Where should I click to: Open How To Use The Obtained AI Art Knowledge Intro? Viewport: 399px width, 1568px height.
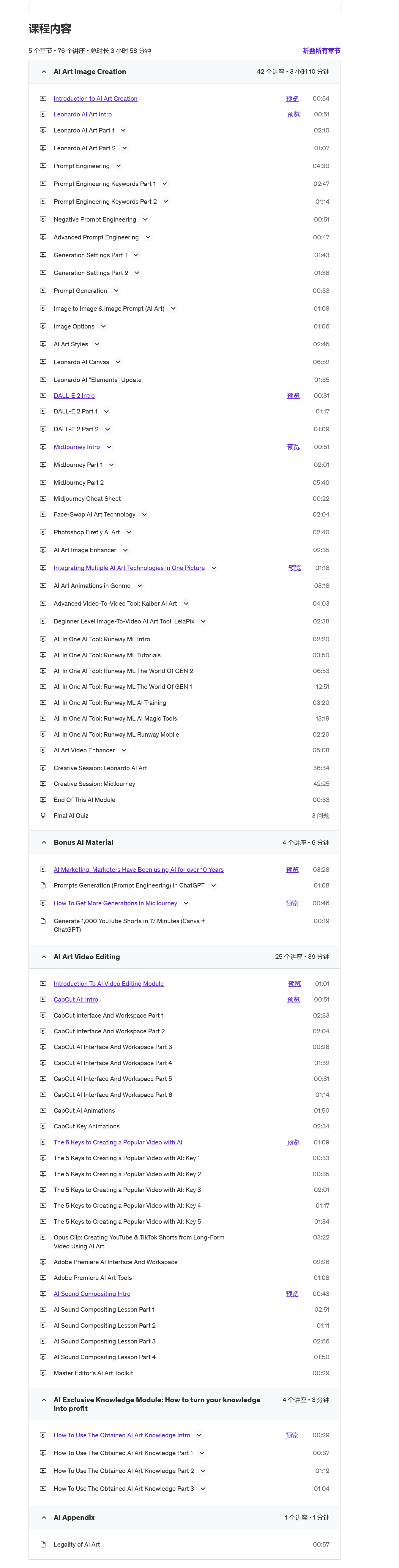tap(122, 1435)
